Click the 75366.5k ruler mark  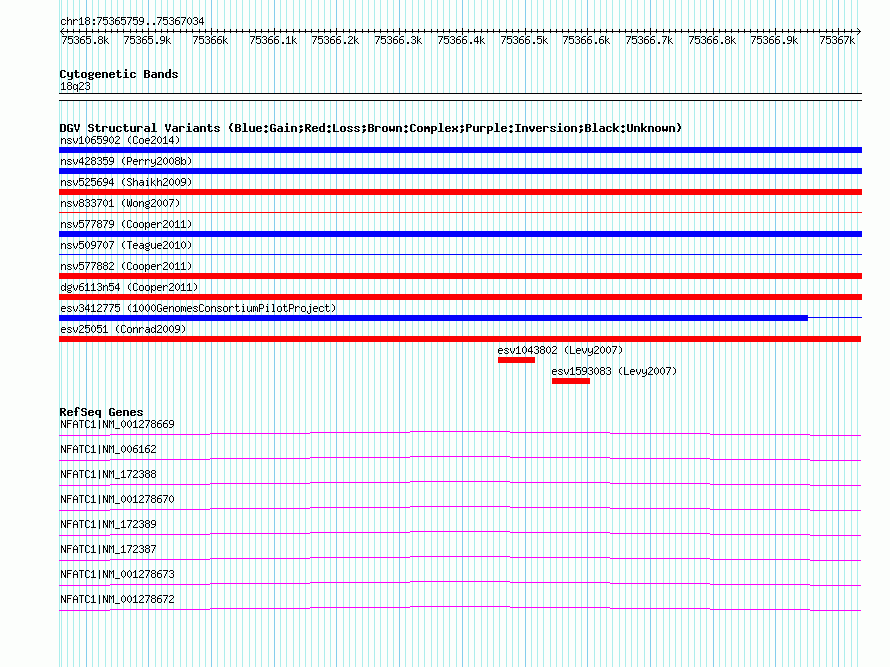click(524, 40)
